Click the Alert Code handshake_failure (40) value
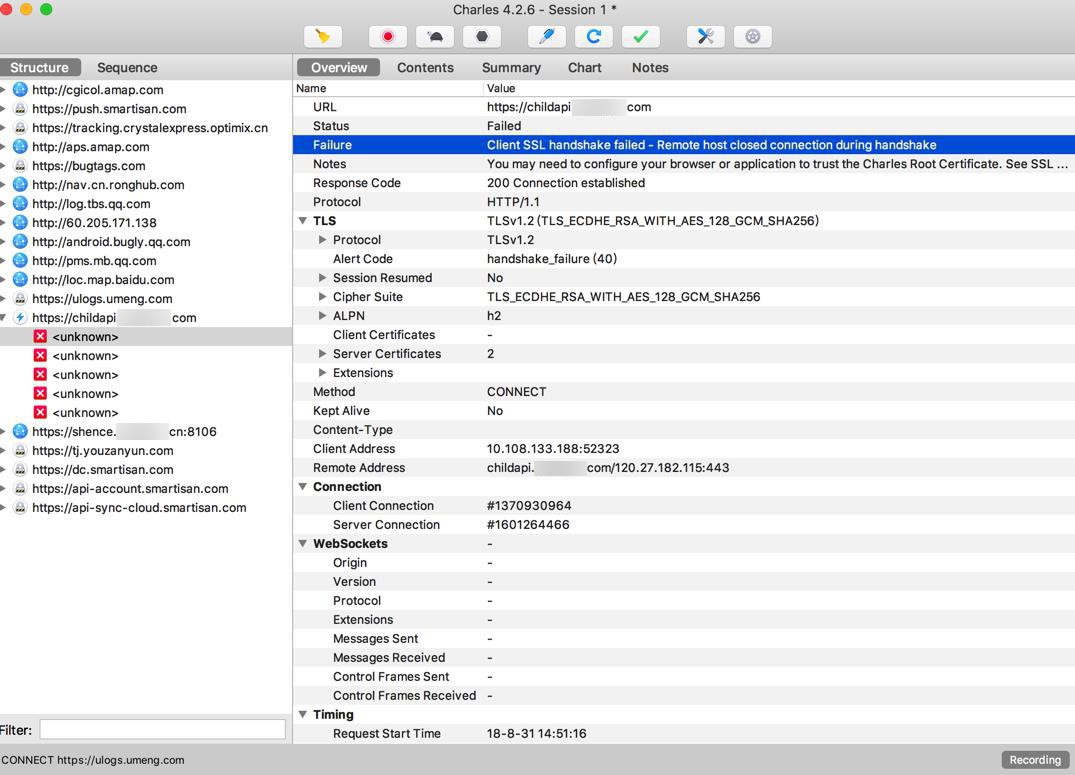Viewport: 1075px width, 775px height. tap(552, 259)
